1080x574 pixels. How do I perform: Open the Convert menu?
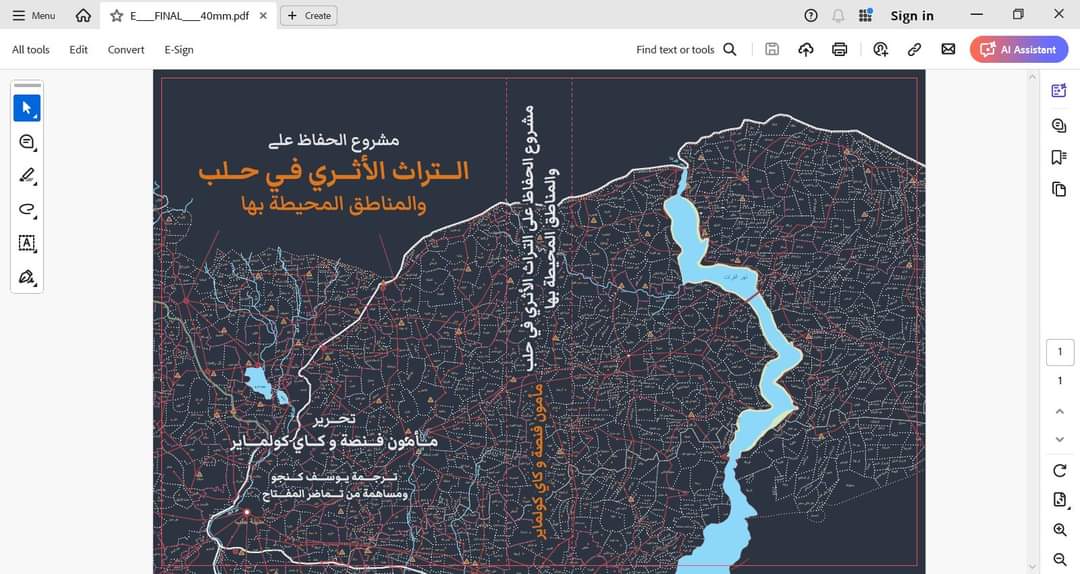(126, 50)
